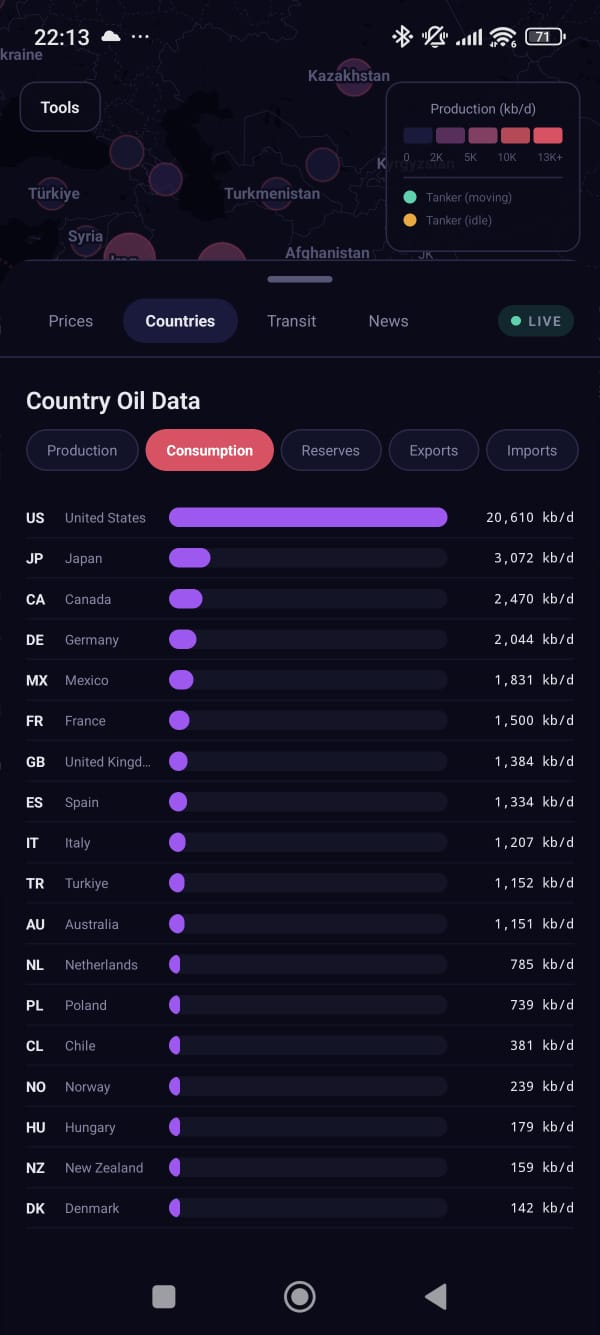
Task: Tap the orange Tanker (idle) legend dot
Action: pos(410,220)
